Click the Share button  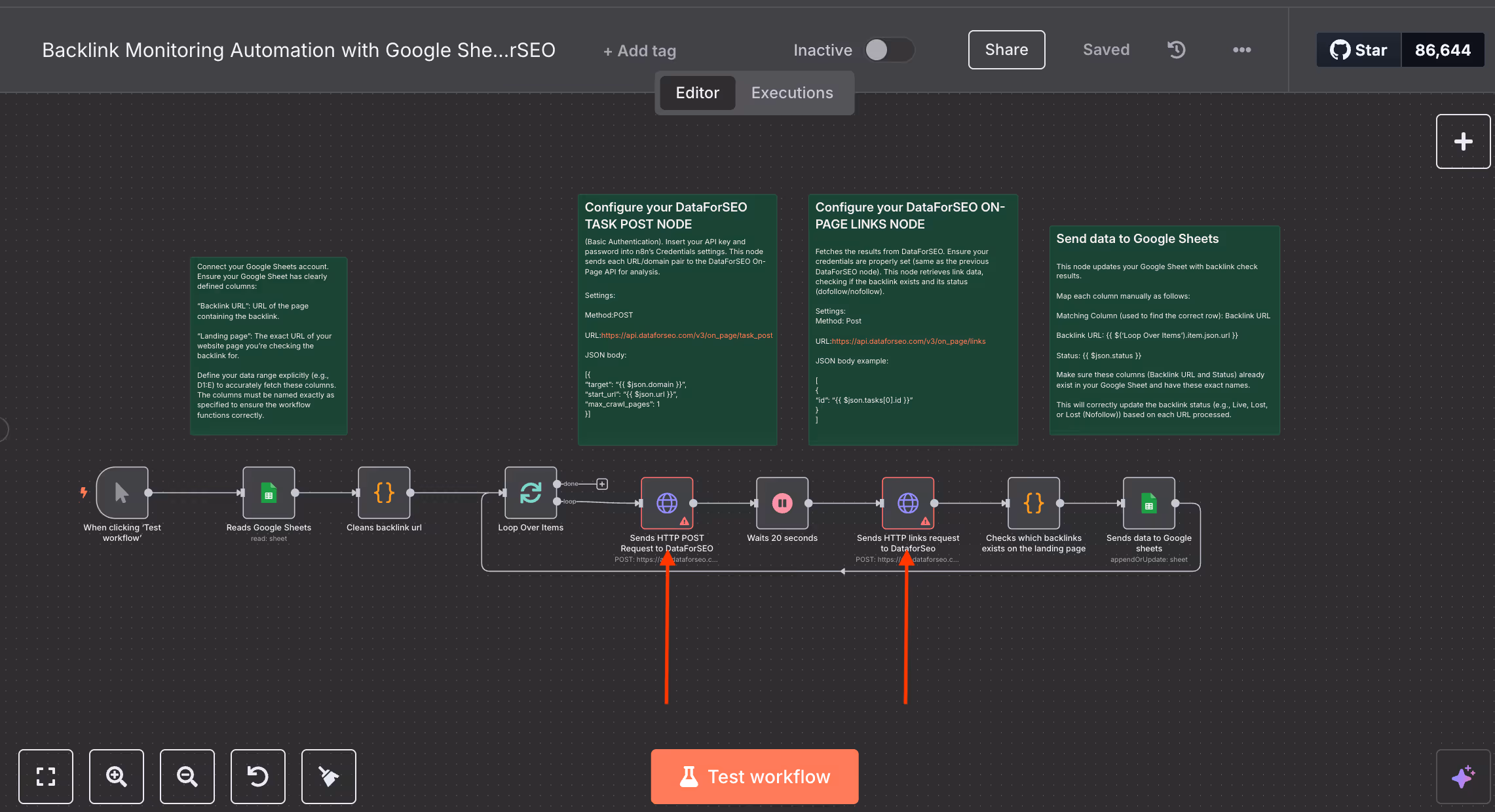pyautogui.click(x=1007, y=50)
